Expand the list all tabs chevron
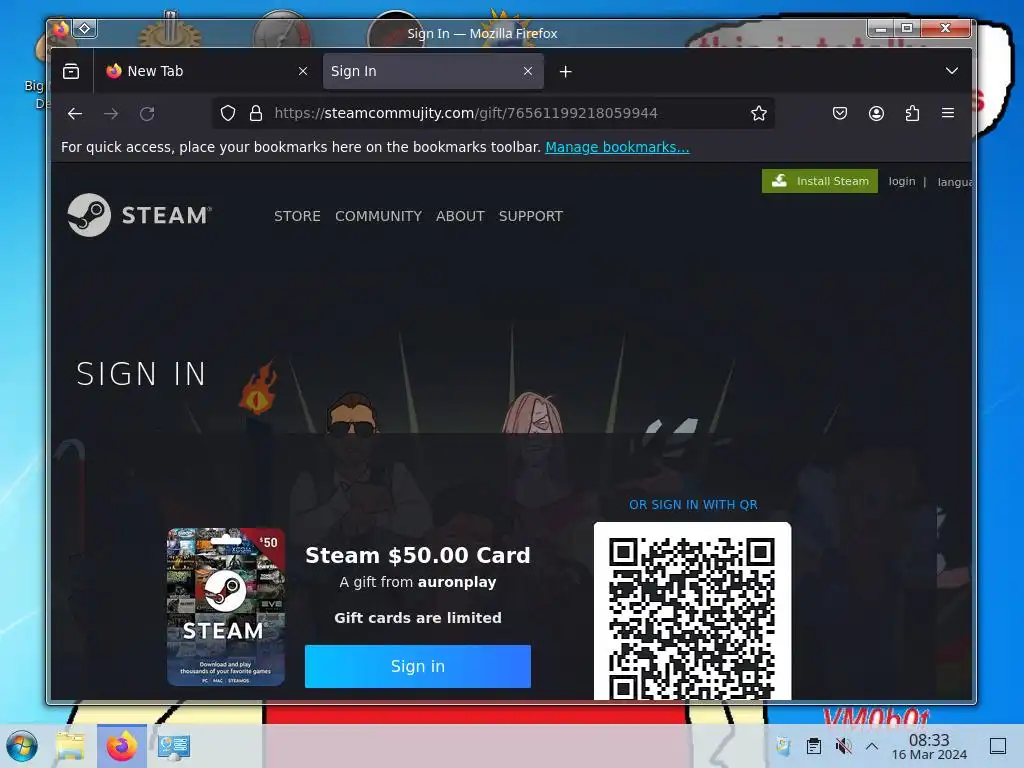The width and height of the screenshot is (1024, 768). coord(952,71)
